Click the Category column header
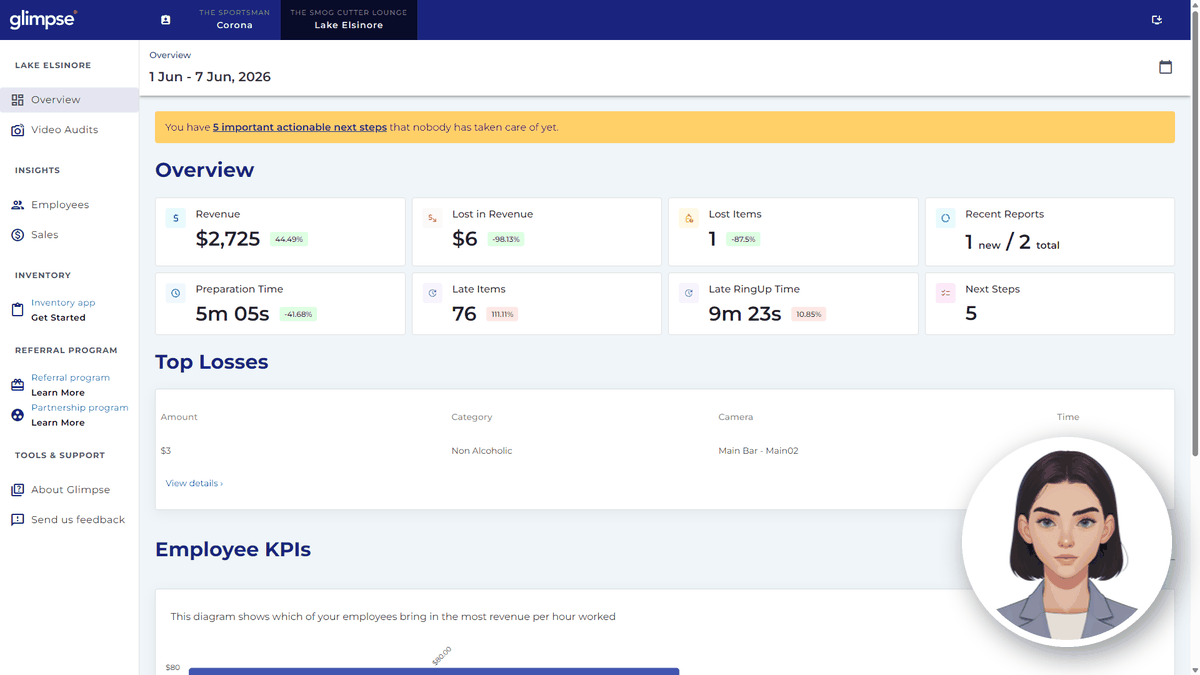Image resolution: width=1200 pixels, height=675 pixels. coord(472,417)
